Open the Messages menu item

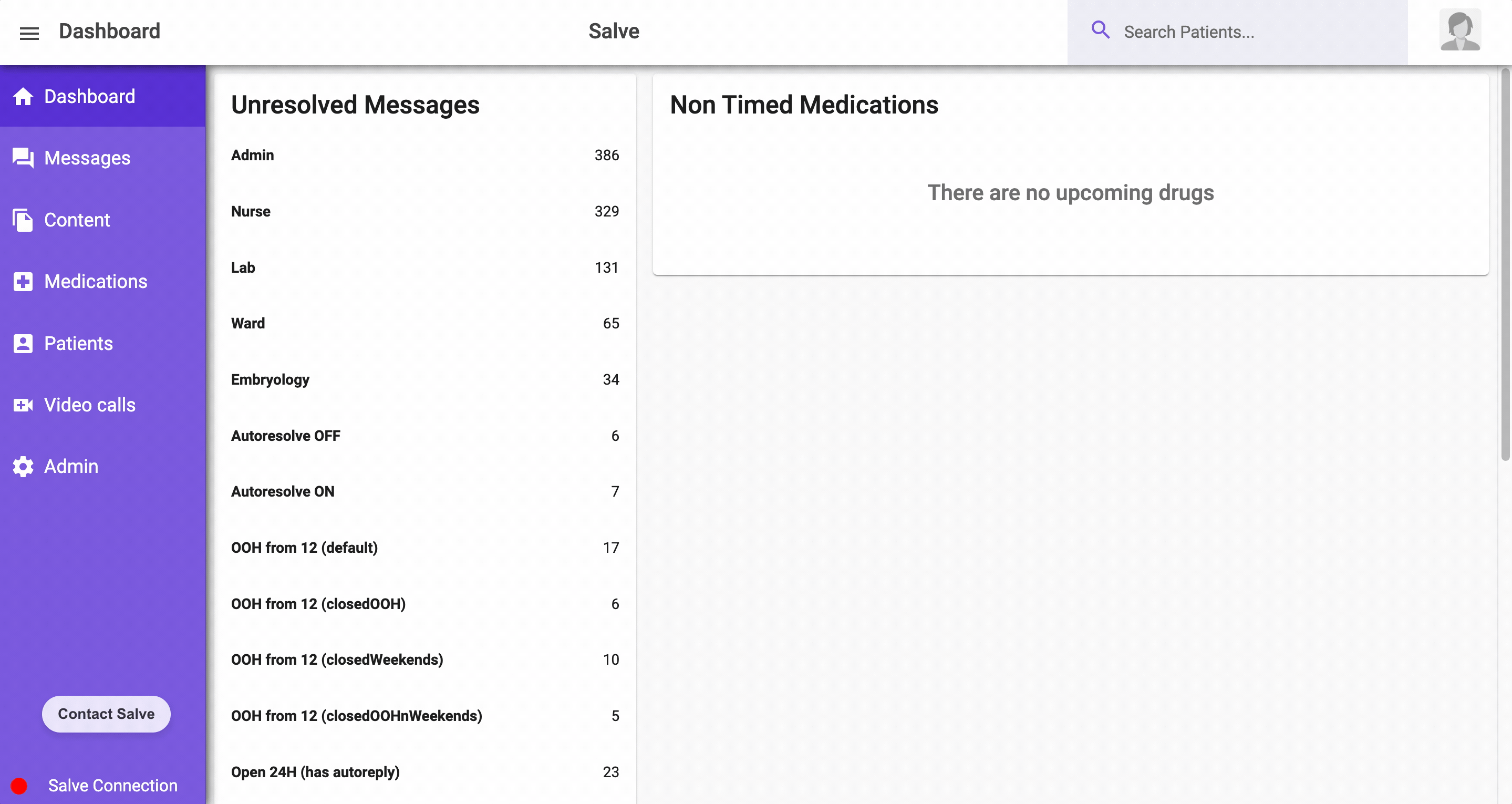click(x=87, y=158)
